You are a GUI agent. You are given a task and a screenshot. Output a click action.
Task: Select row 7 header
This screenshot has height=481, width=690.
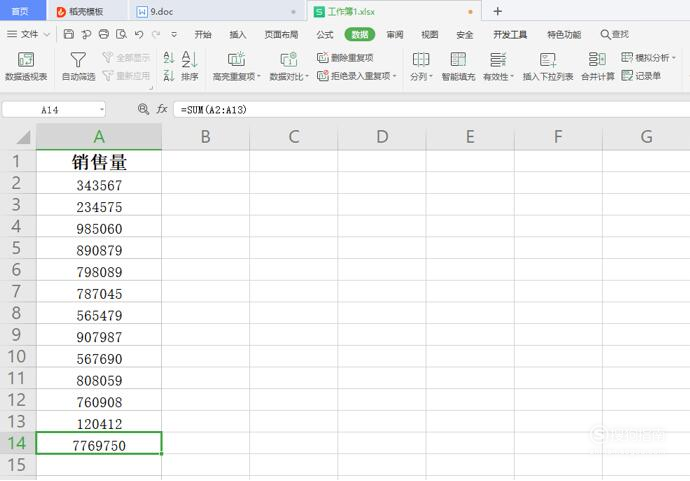point(17,291)
